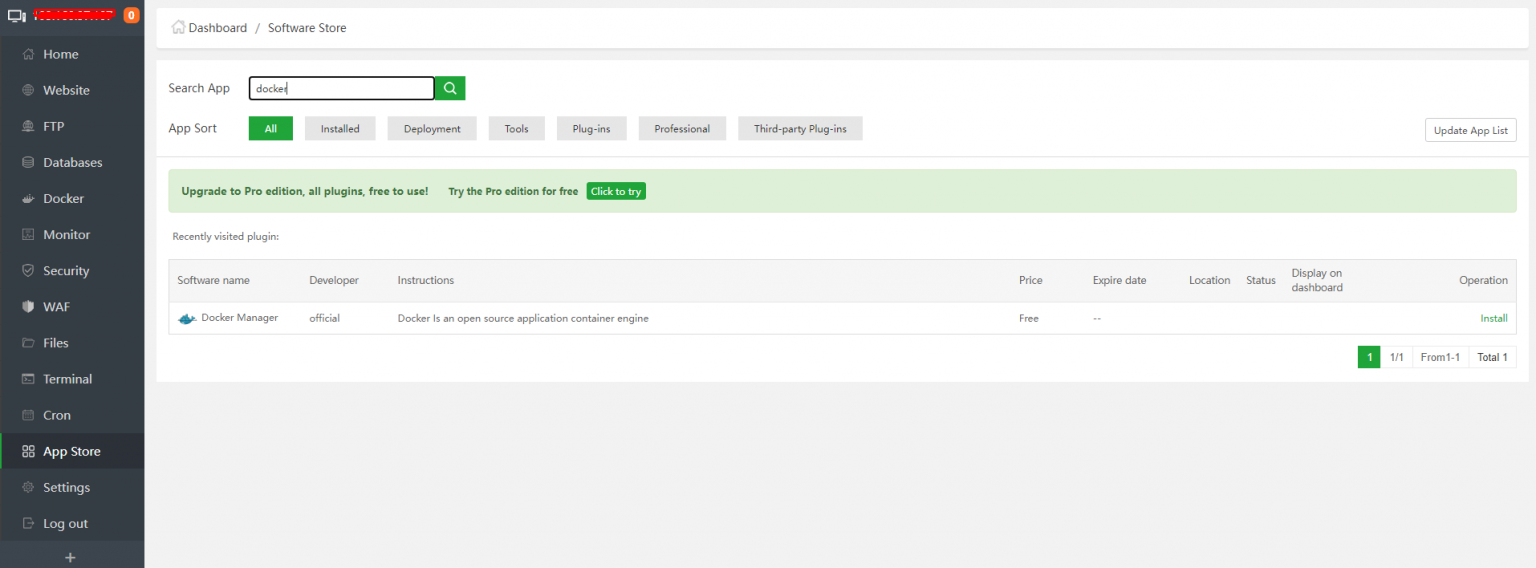Click the Docker Manager whale logo
This screenshot has width=1536, height=568.
187,319
